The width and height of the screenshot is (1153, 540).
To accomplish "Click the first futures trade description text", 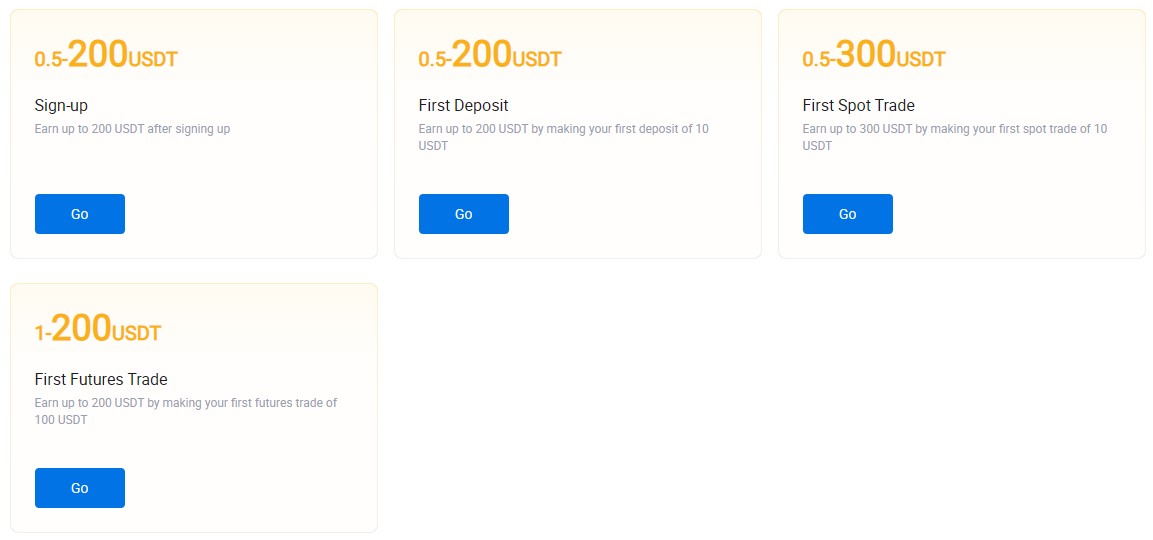I will [185, 411].
